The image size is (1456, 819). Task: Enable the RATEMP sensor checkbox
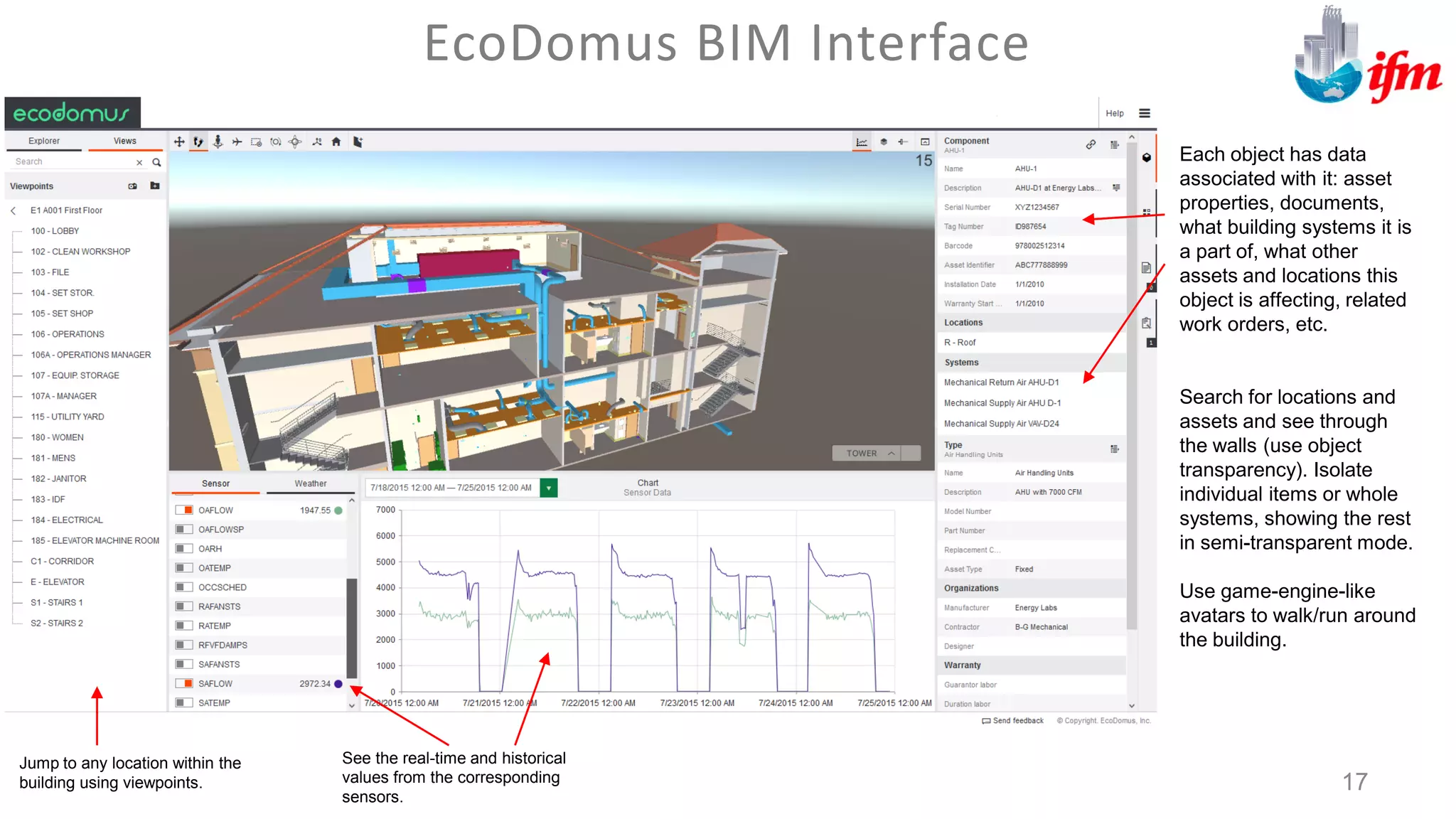[x=184, y=625]
